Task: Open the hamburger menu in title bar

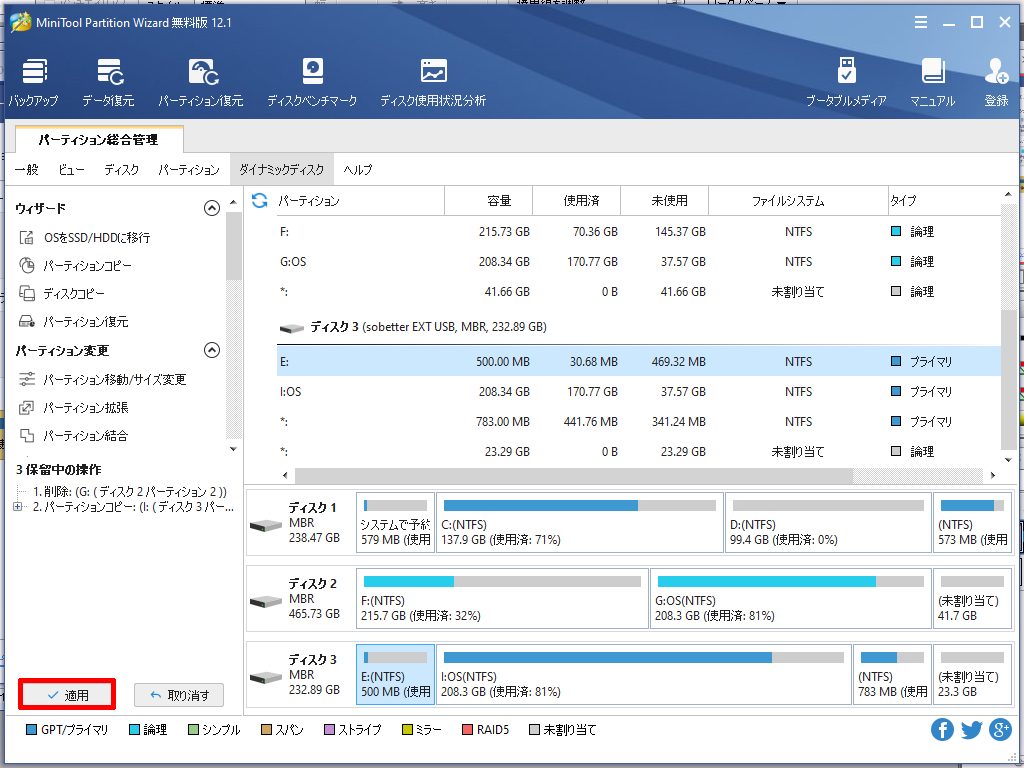Action: (x=921, y=23)
